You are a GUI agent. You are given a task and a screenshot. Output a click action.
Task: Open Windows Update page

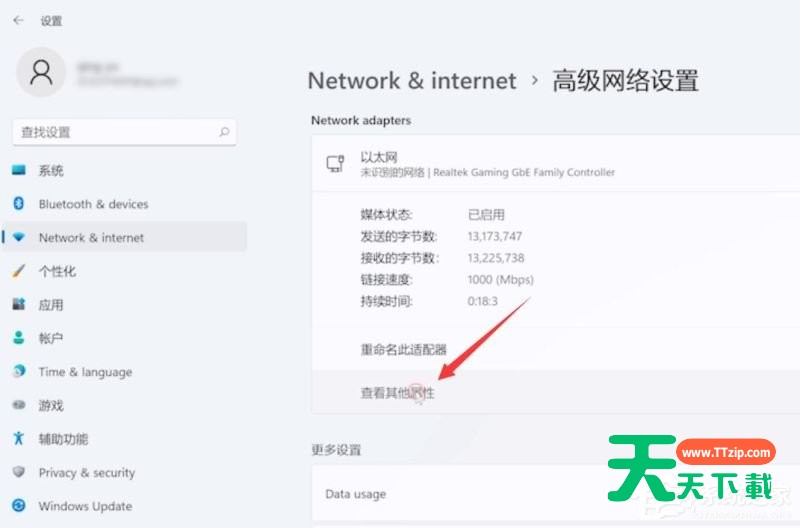point(124,506)
